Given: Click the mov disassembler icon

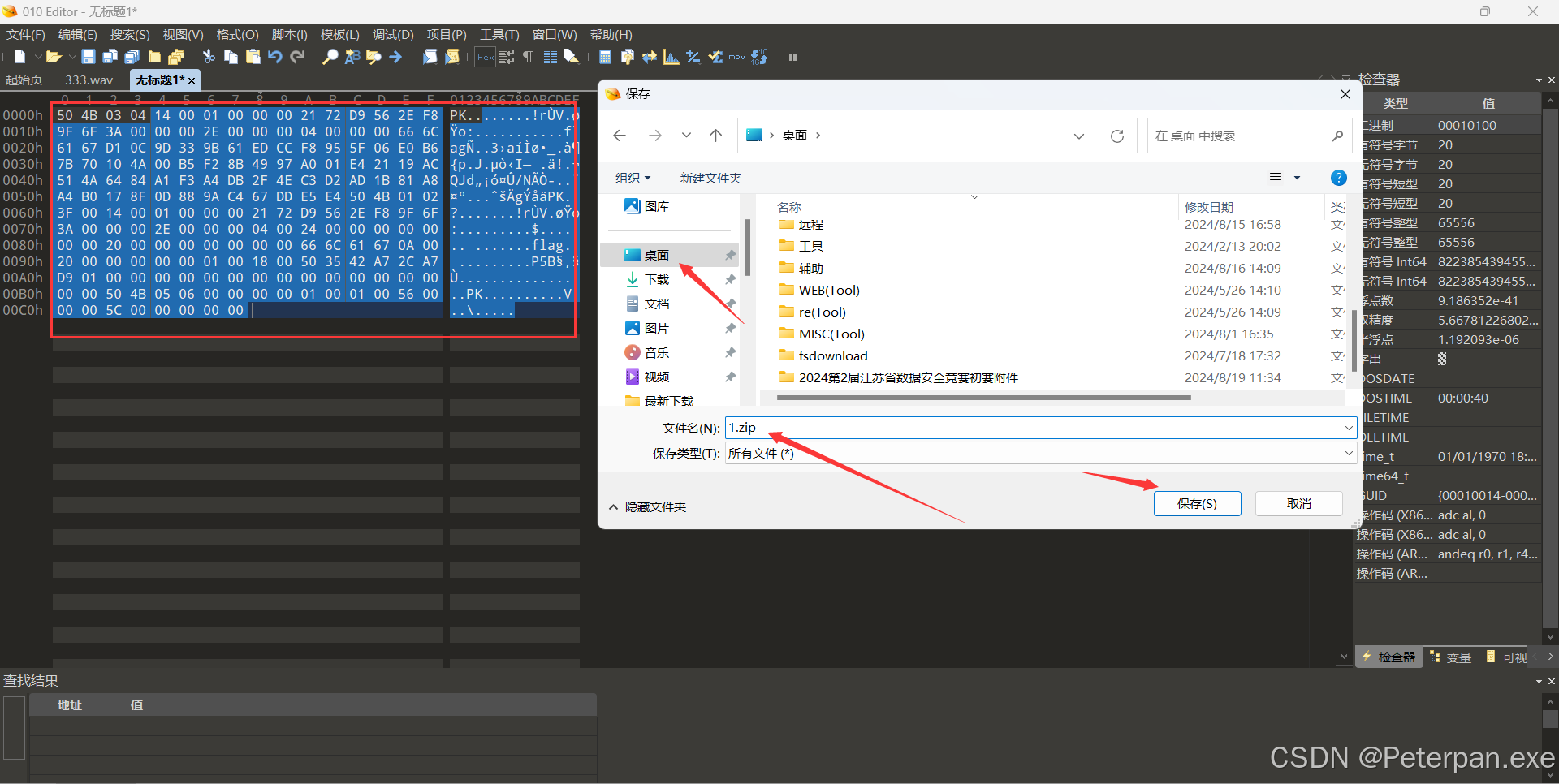Looking at the screenshot, I should pyautogui.click(x=736, y=57).
